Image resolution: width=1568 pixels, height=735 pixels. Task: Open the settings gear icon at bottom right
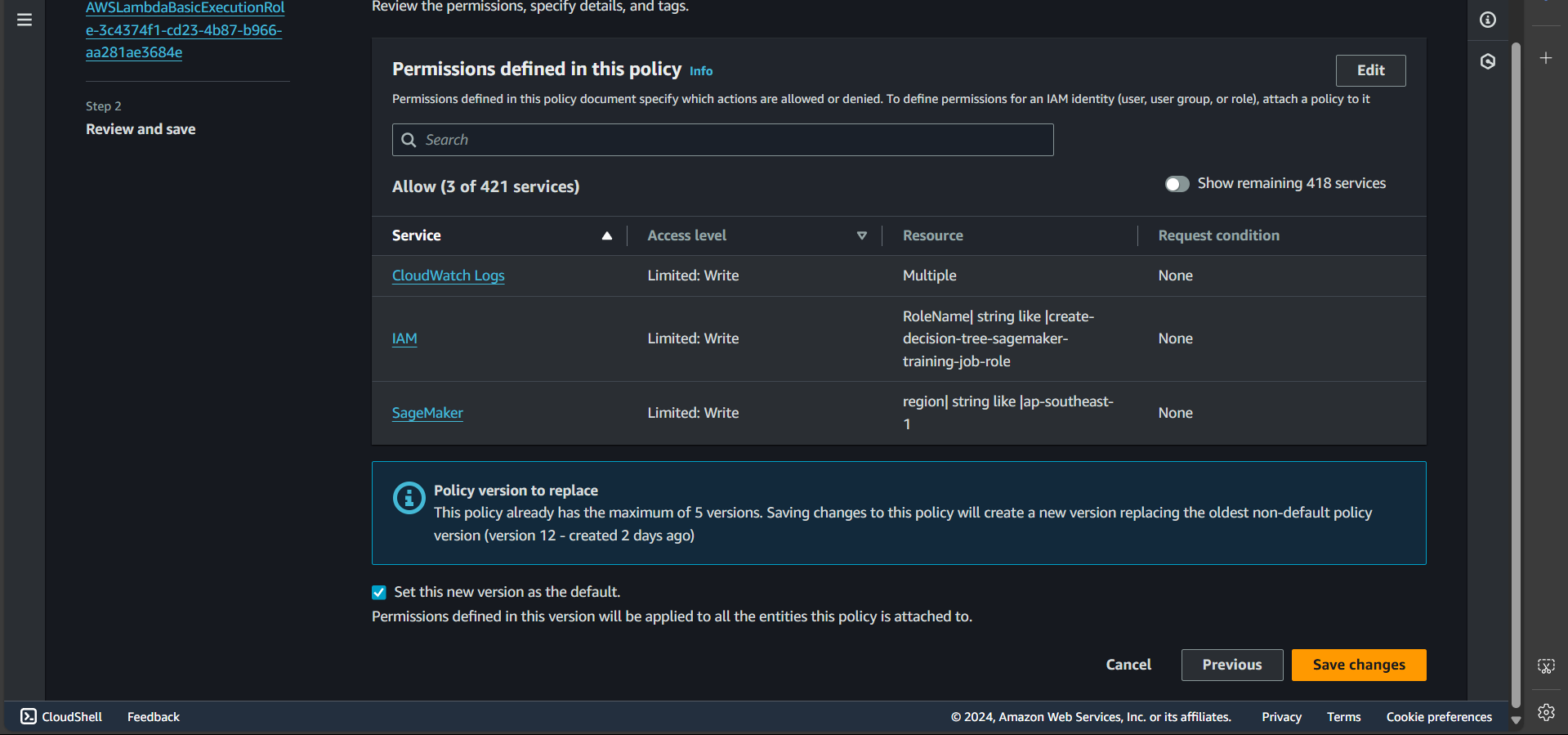point(1546,712)
